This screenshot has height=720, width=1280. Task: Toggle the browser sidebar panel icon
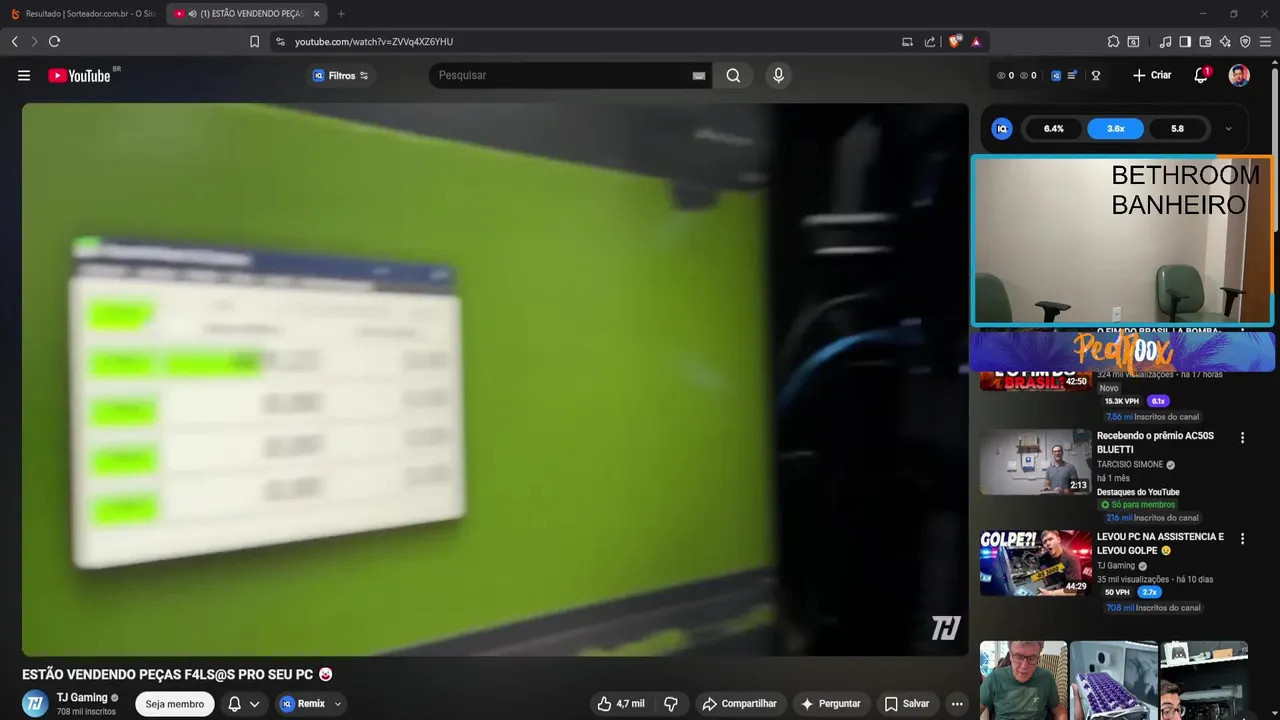click(1185, 41)
